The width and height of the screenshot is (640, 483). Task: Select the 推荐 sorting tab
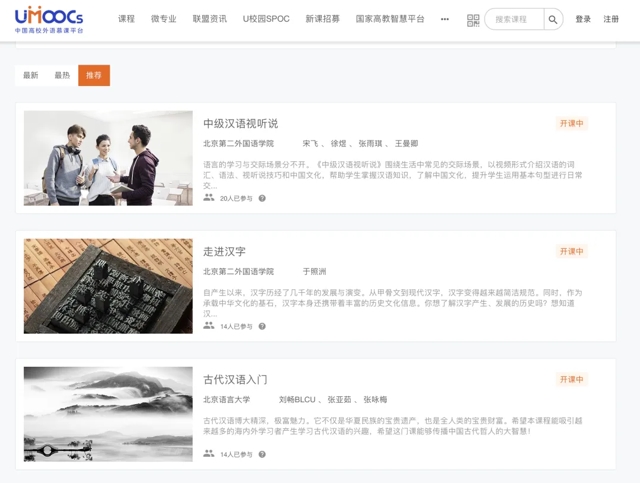[94, 75]
